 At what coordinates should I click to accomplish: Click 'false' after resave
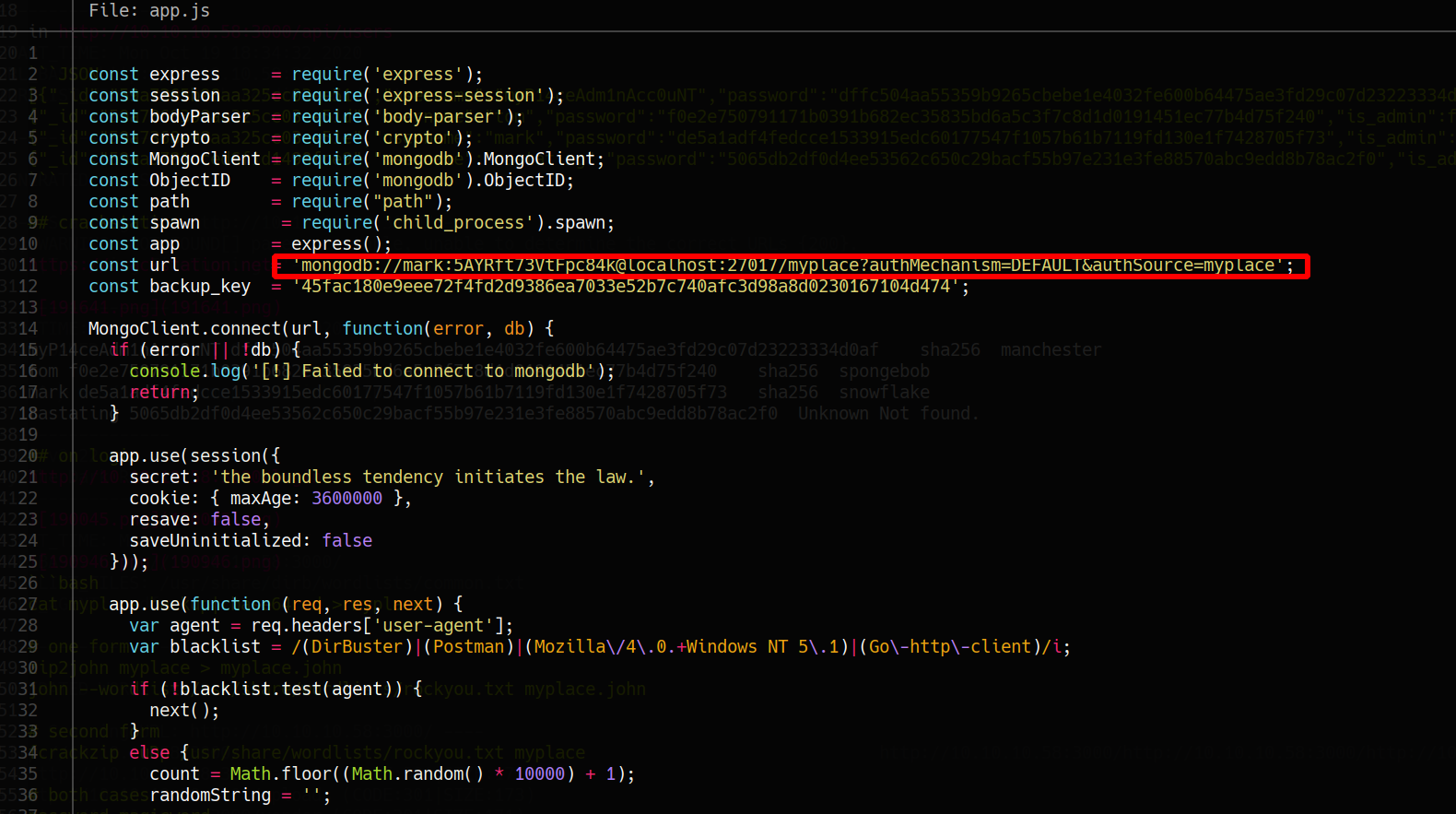(235, 520)
